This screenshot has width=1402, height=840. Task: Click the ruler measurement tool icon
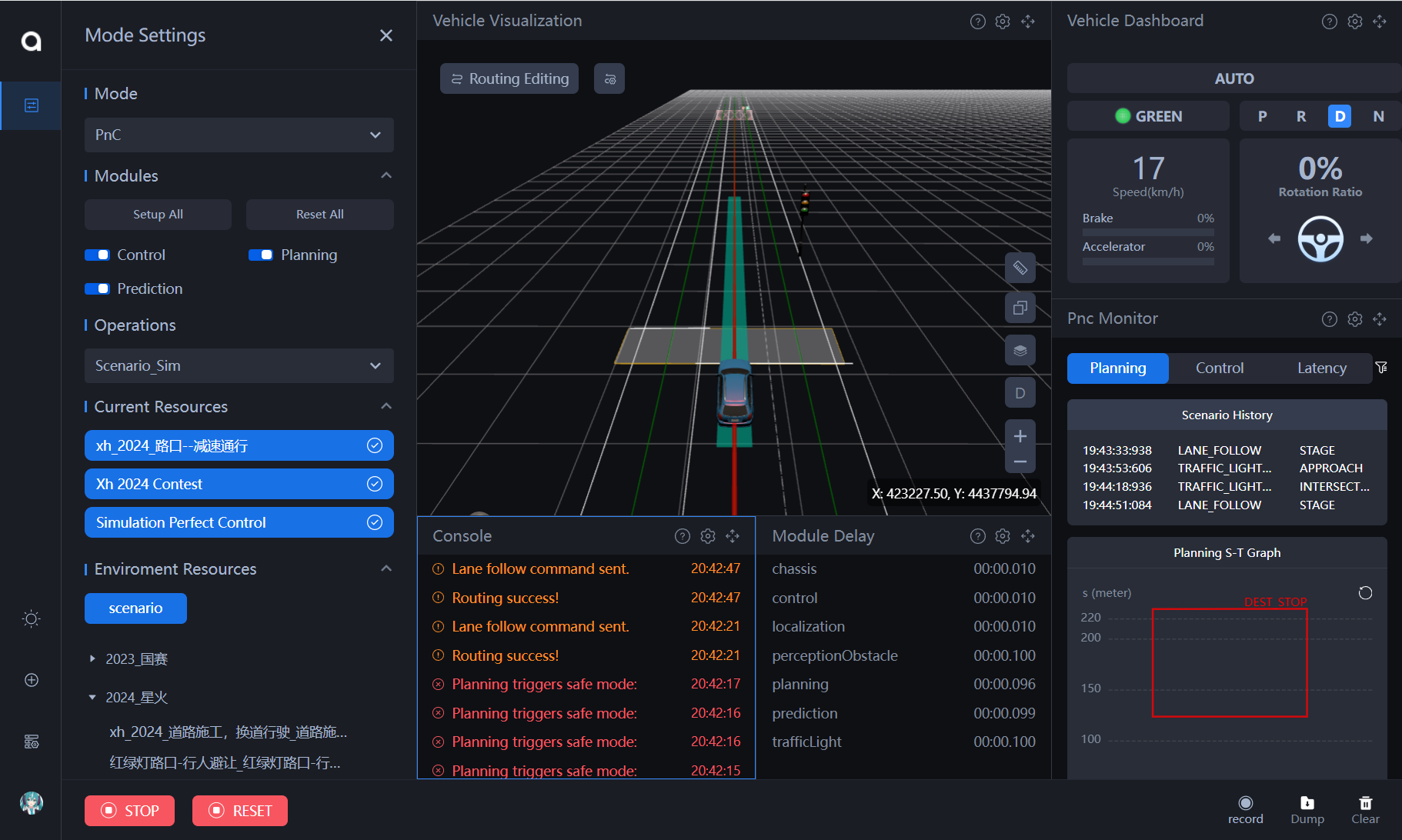click(1020, 268)
